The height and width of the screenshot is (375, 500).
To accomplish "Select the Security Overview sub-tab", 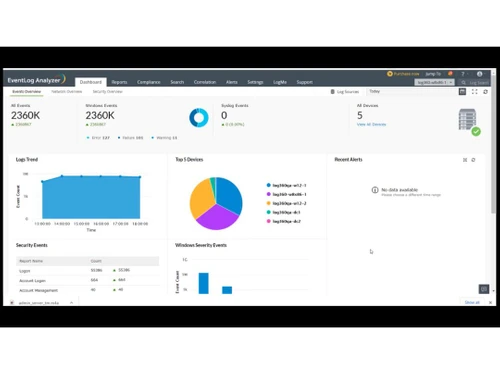I will 108,91.
